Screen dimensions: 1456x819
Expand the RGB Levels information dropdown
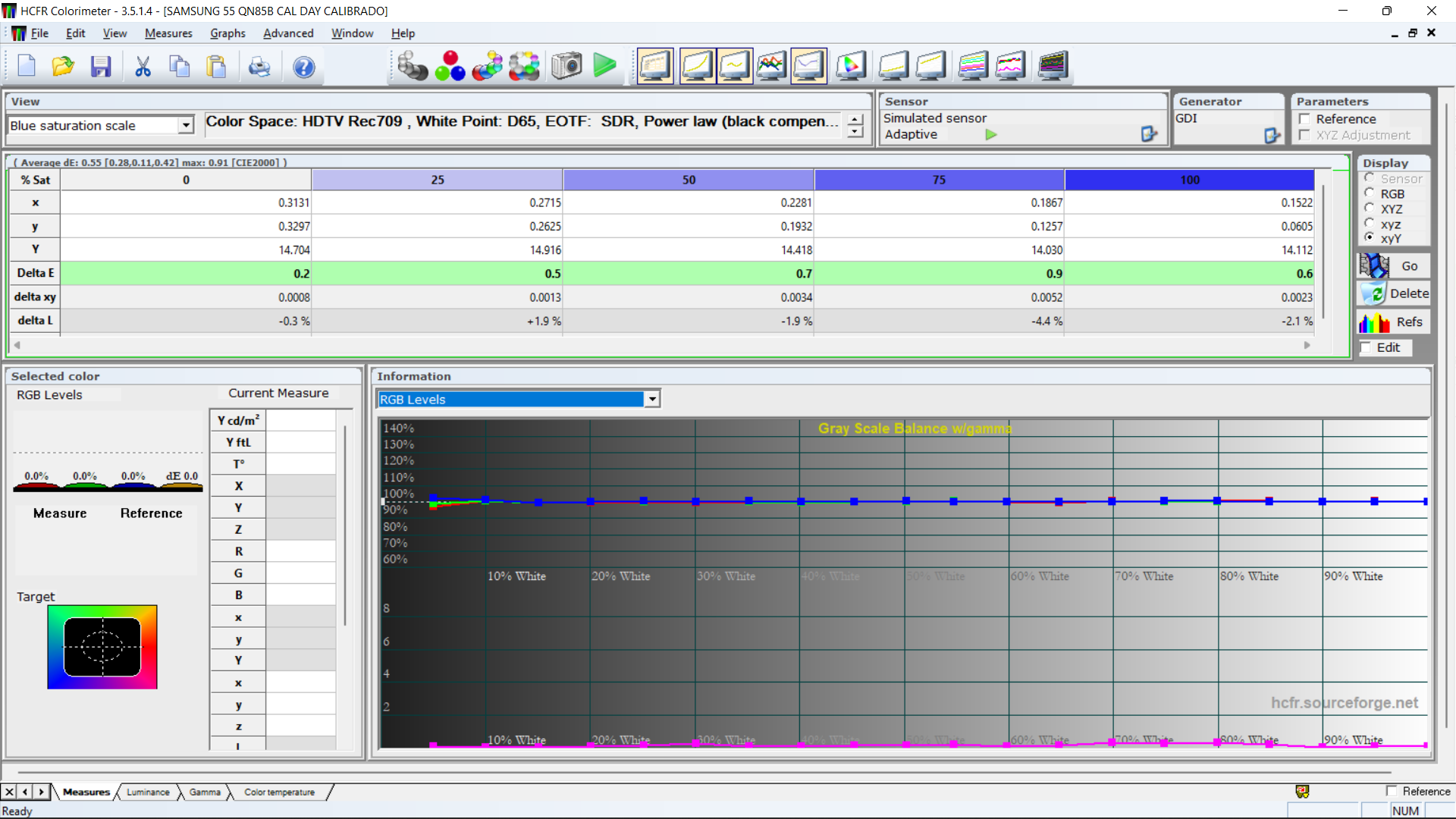pyautogui.click(x=652, y=399)
